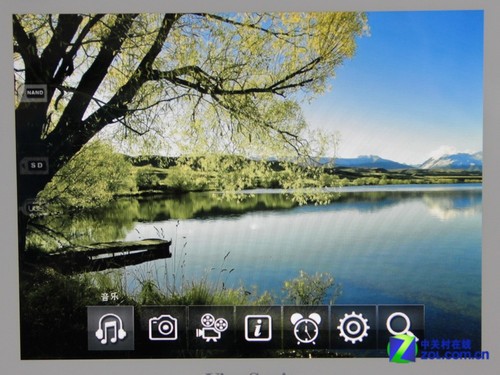The image size is (500, 375).
Task: Open the Alarm clock icon
Action: click(306, 328)
